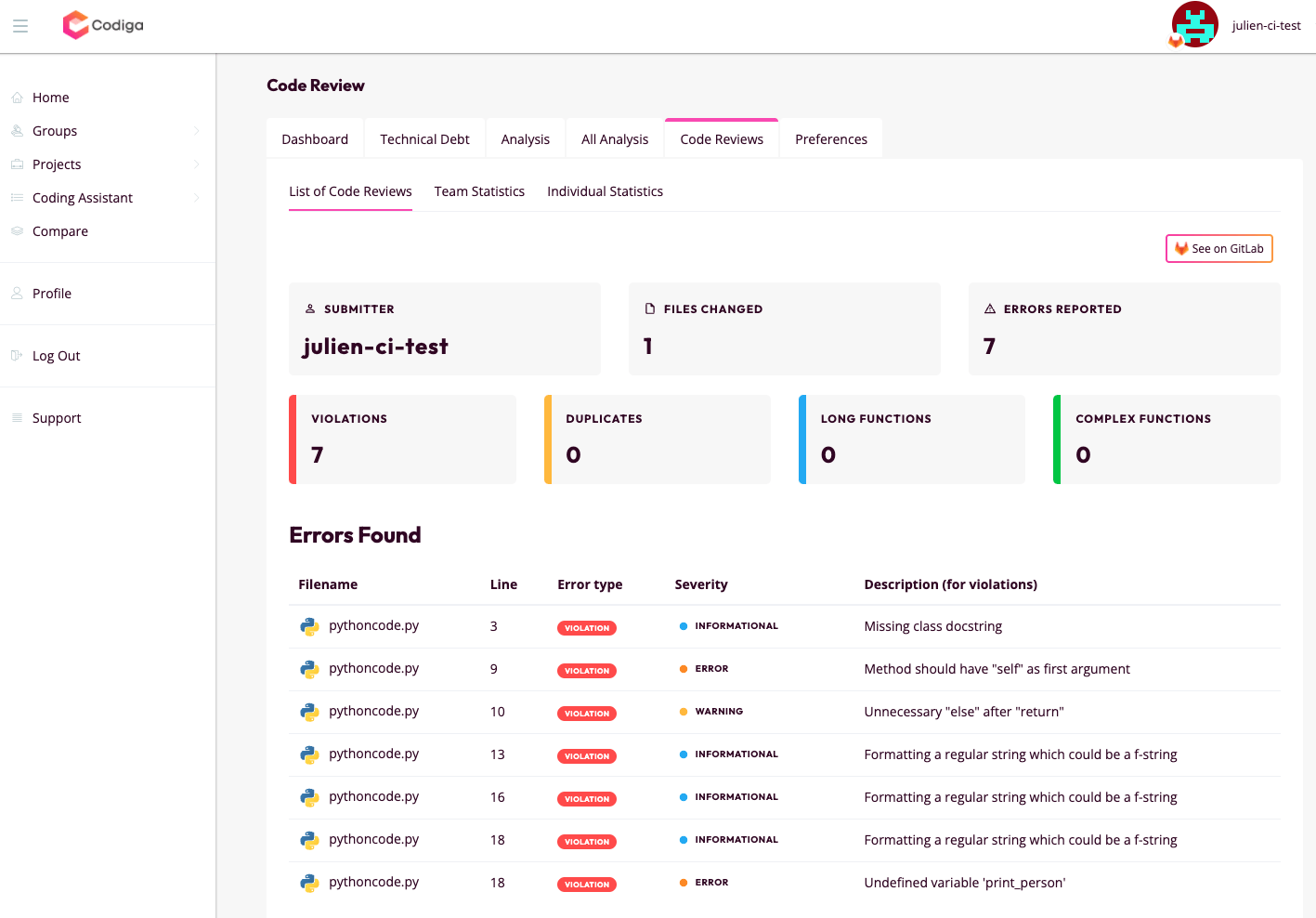1316x918 pixels.
Task: Switch to the Technical Debt tab
Action: [x=424, y=138]
